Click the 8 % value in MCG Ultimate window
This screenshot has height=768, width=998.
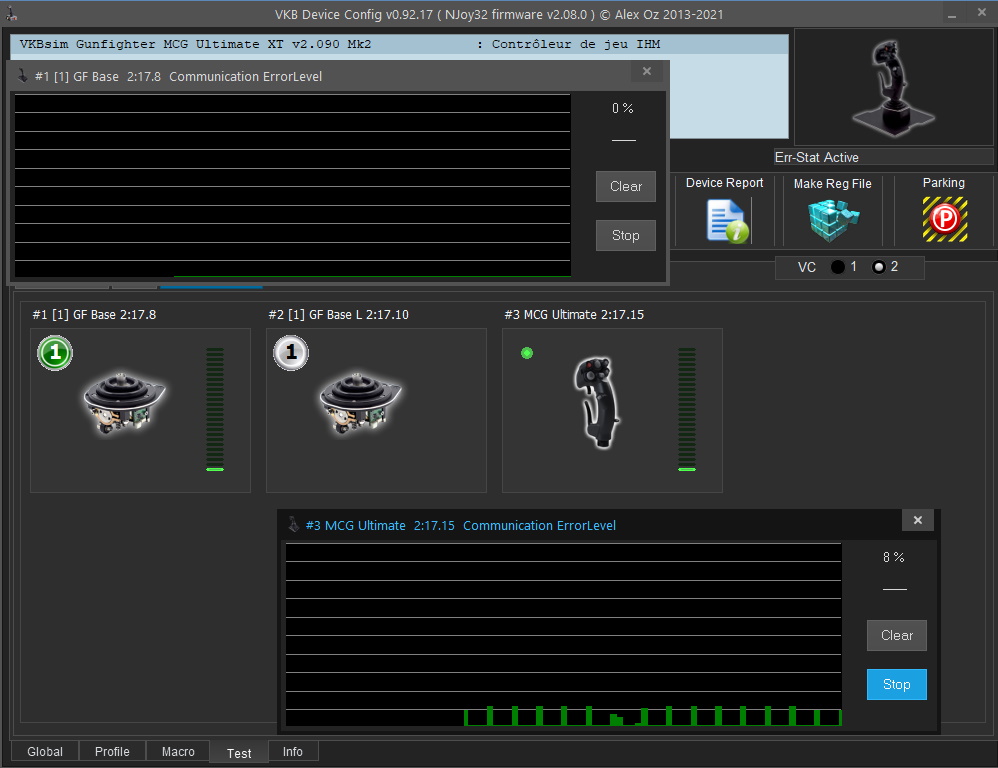[894, 557]
